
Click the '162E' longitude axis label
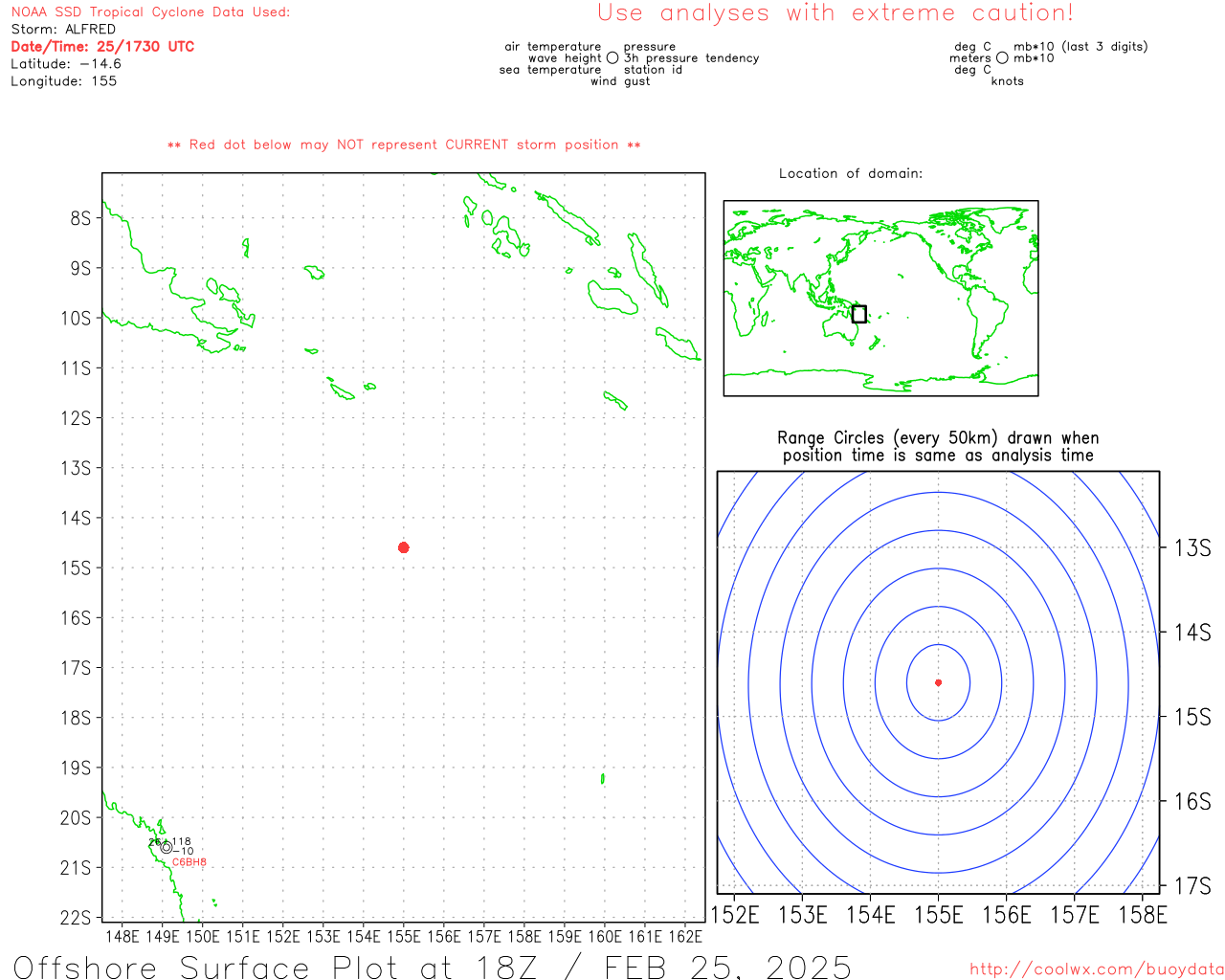(684, 937)
